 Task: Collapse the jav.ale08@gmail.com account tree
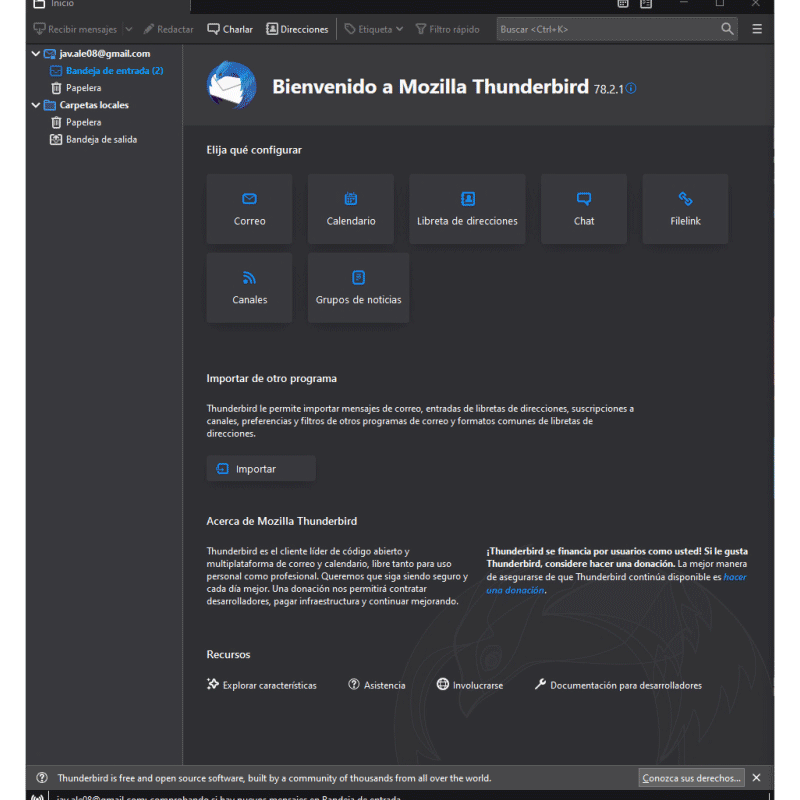tap(37, 54)
